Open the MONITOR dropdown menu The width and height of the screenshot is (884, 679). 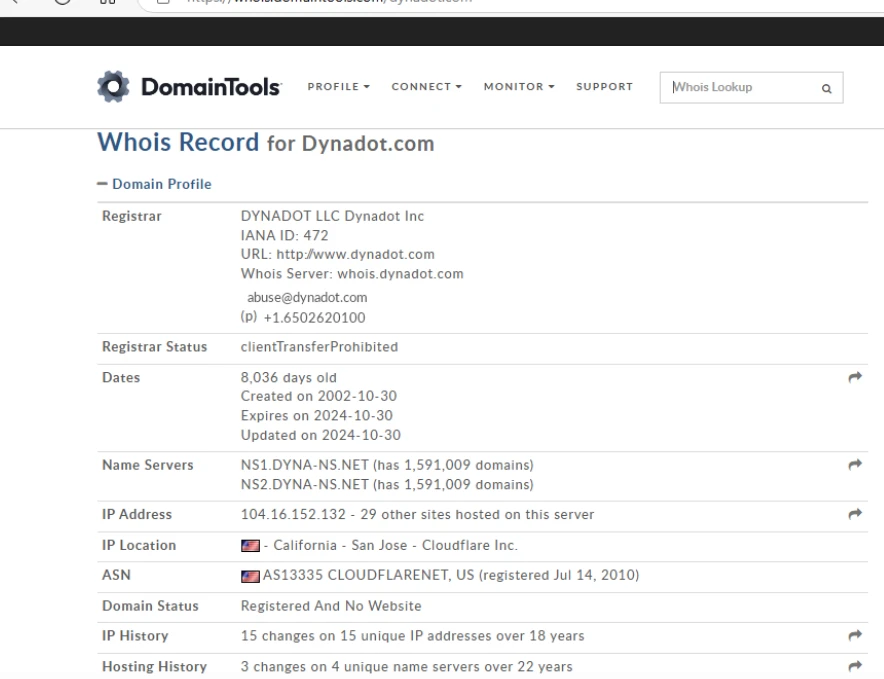[x=520, y=87]
